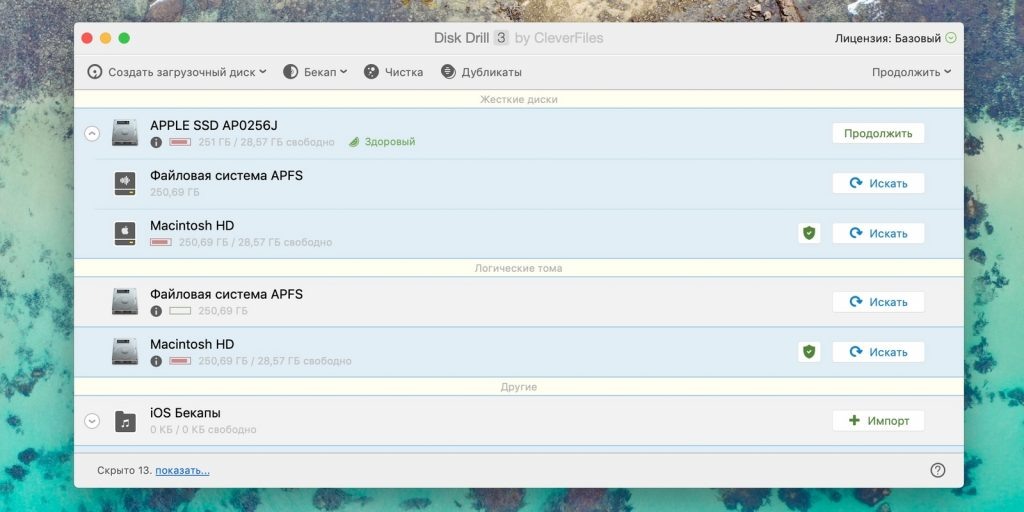1024x512 pixels.
Task: Click Искать for APFS under hard disks
Action: pos(878,184)
